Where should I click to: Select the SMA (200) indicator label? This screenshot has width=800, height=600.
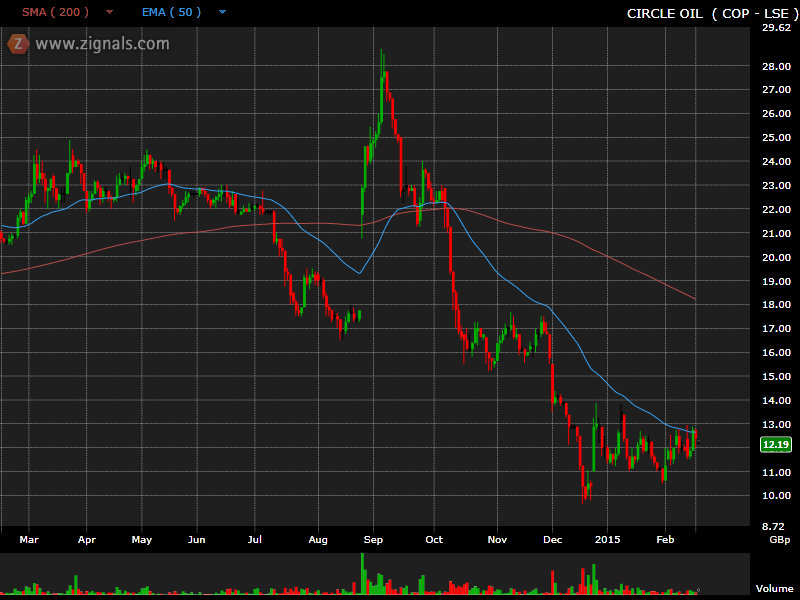click(x=56, y=13)
